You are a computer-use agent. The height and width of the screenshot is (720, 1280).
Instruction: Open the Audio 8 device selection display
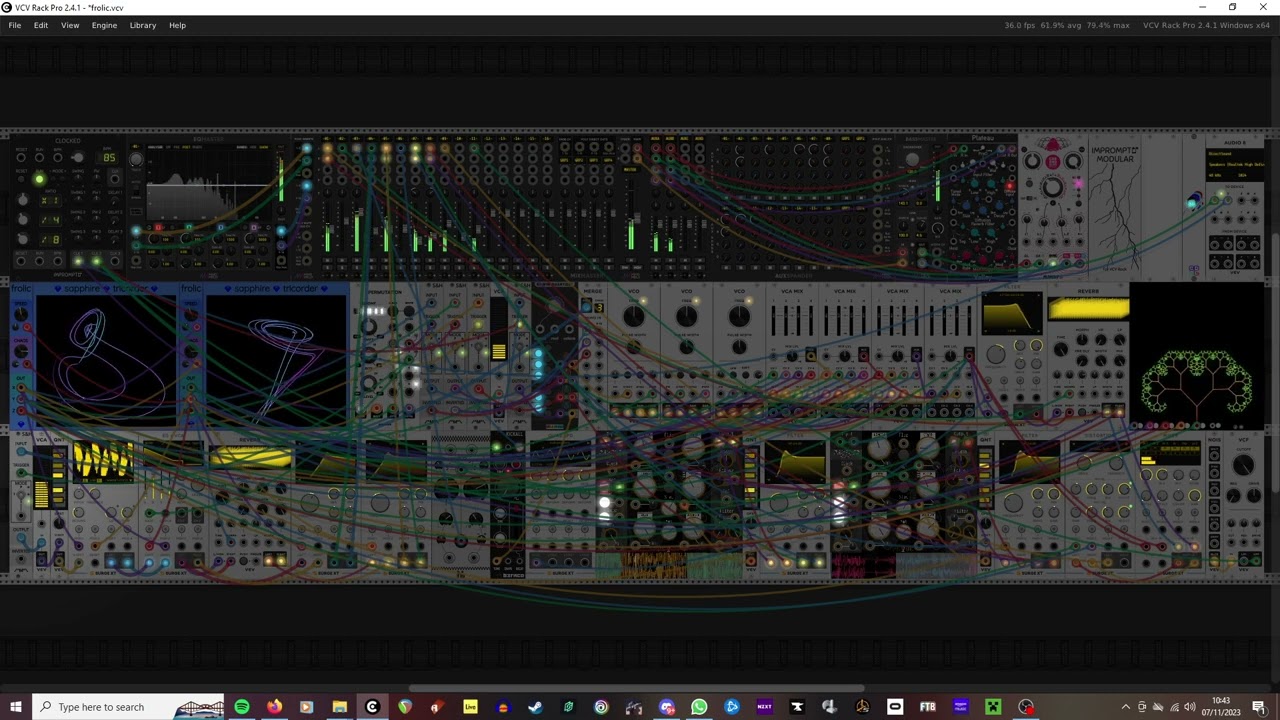tap(1236, 164)
